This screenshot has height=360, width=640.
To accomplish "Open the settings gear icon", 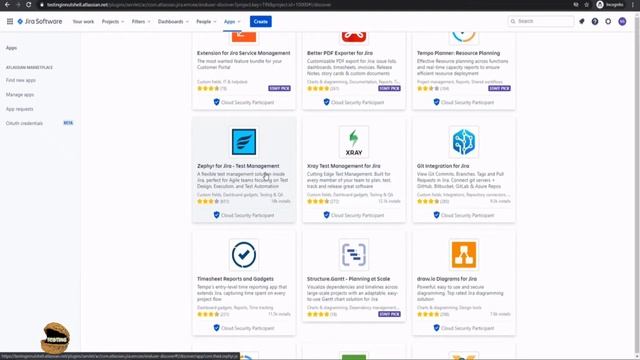I will coord(608,21).
